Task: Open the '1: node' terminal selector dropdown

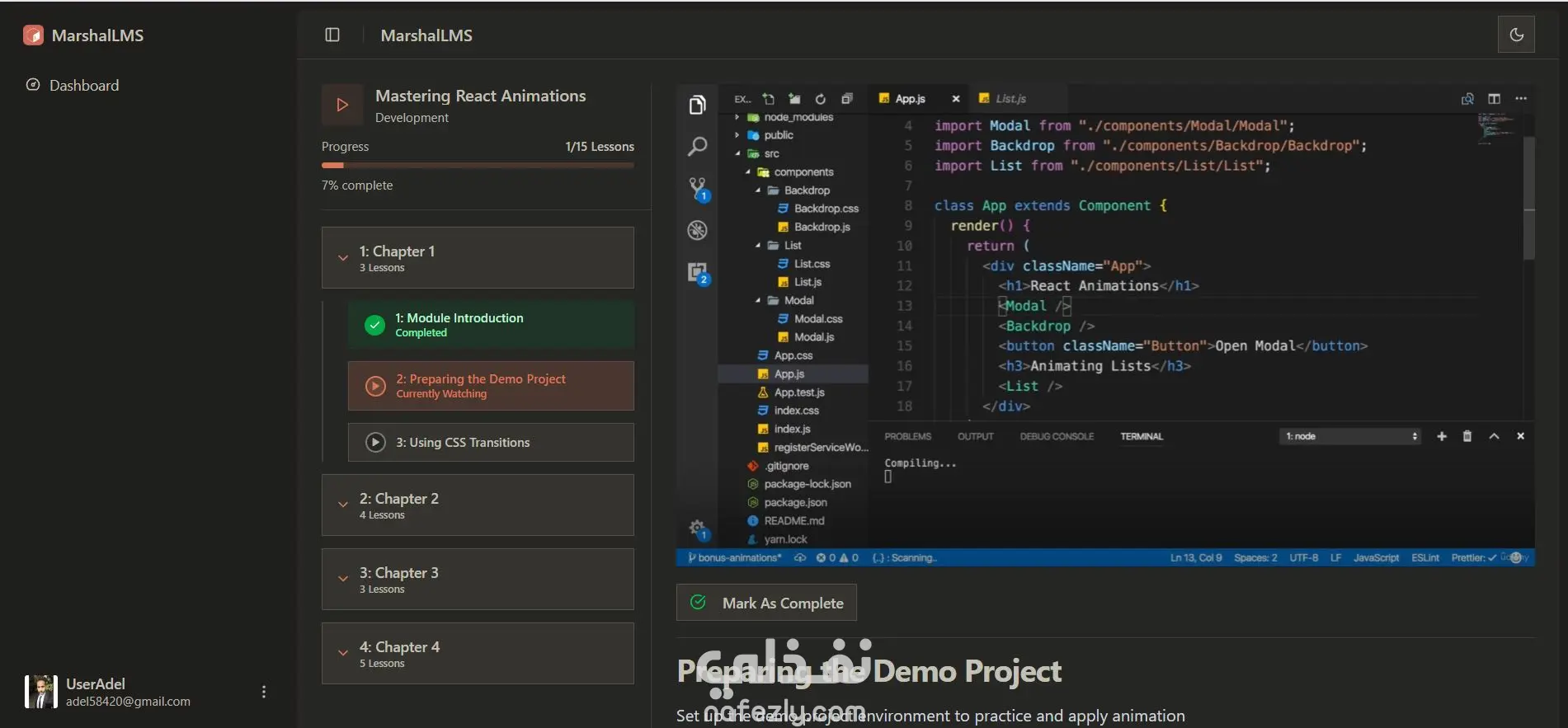Action: pyautogui.click(x=1350, y=437)
